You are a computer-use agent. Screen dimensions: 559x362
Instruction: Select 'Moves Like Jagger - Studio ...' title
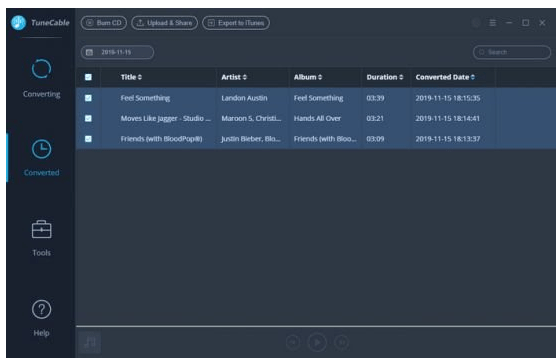(x=165, y=118)
